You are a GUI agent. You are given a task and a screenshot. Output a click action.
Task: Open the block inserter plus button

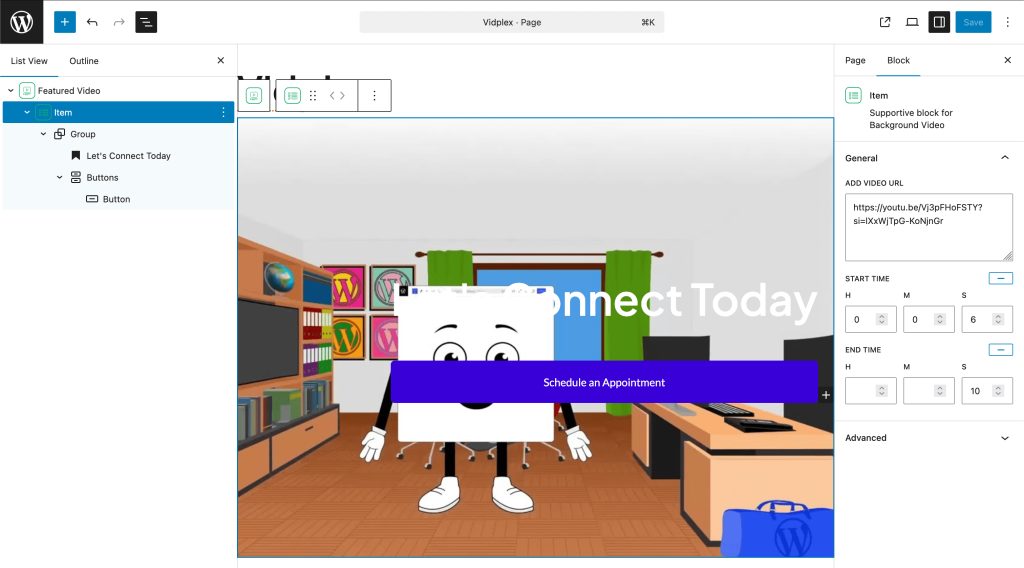65,22
